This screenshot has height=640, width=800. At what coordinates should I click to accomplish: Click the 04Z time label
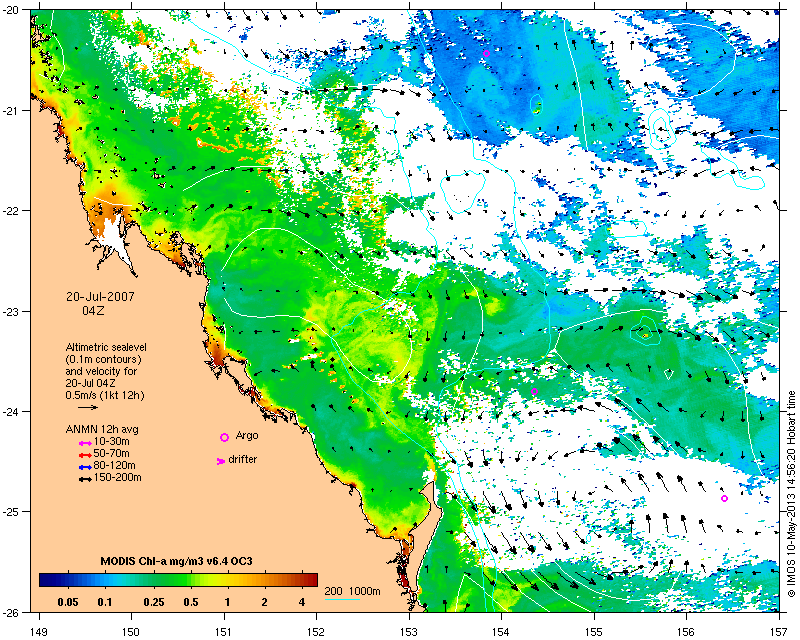coord(93,310)
